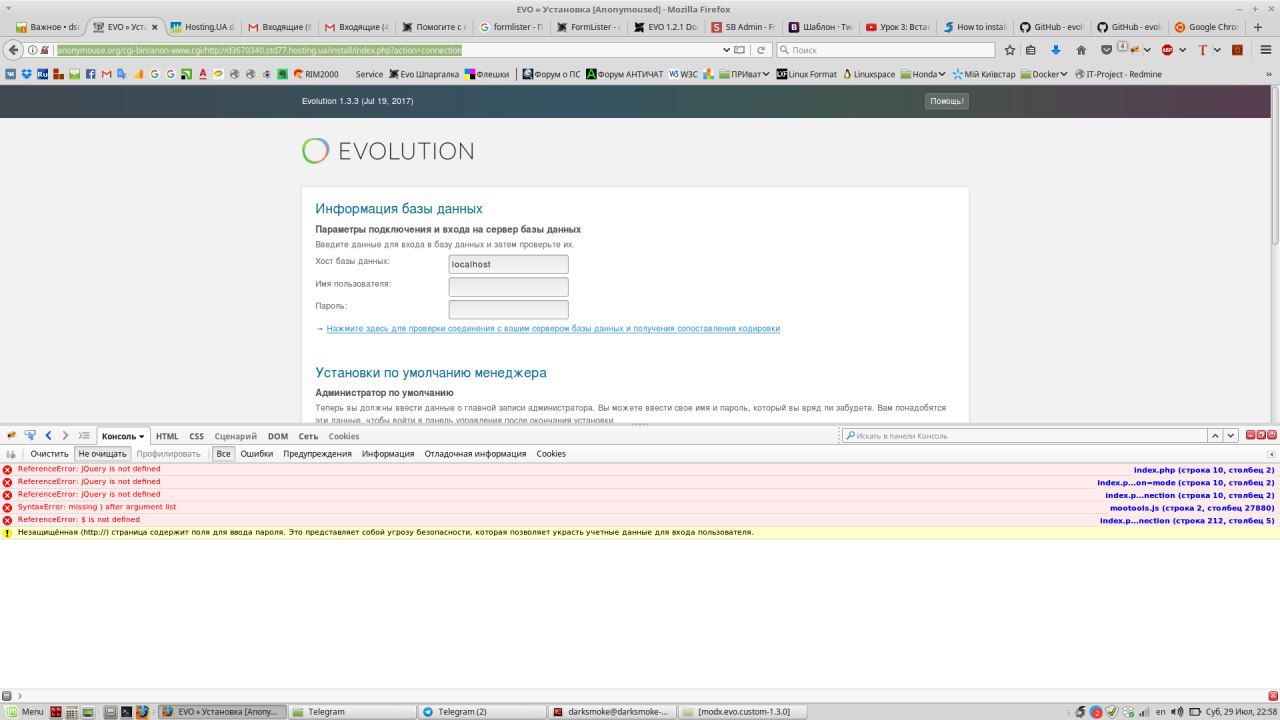Open the 'Evo Шпаргалка' bookmark
The width and height of the screenshot is (1280, 720).
click(423, 74)
